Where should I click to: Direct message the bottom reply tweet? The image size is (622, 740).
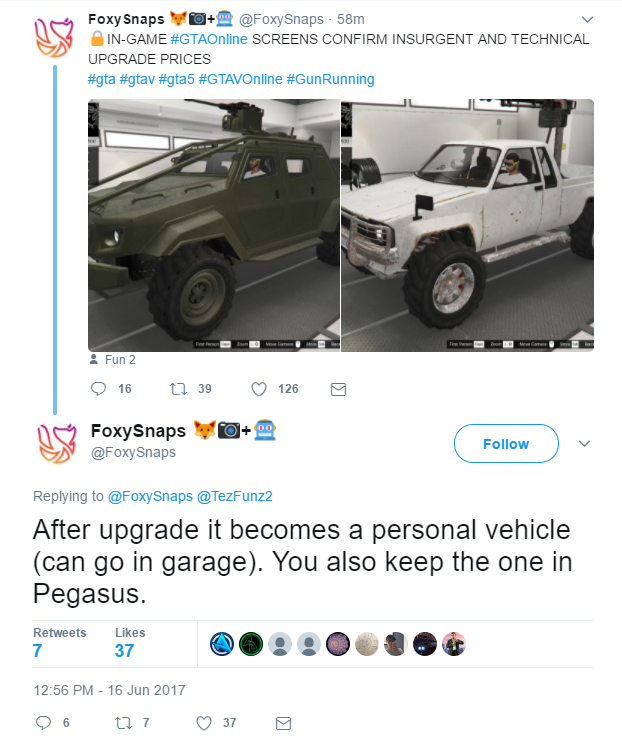coord(283,722)
